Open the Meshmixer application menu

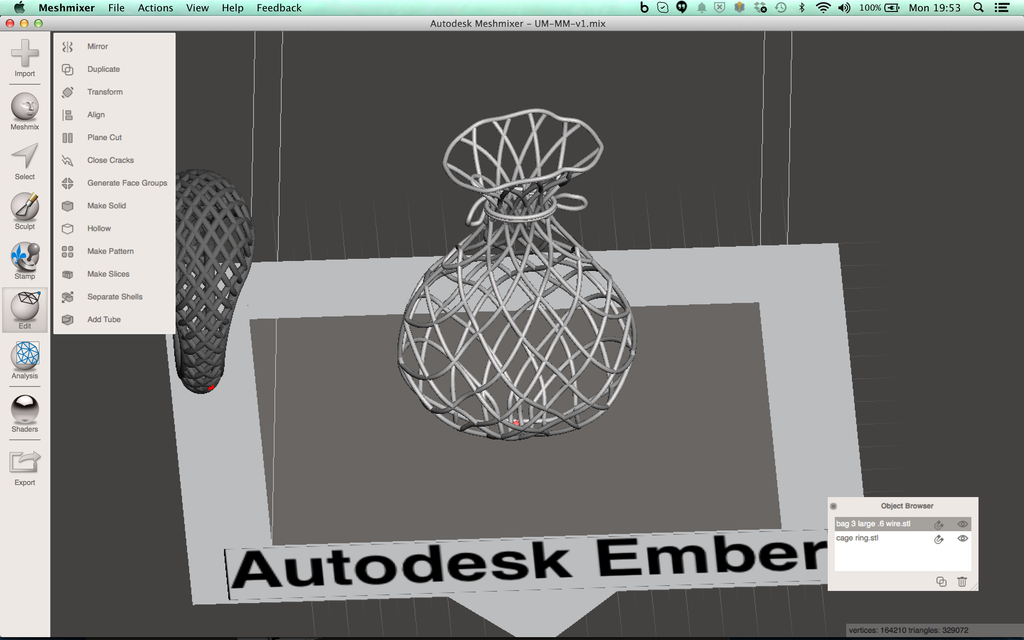pos(67,8)
